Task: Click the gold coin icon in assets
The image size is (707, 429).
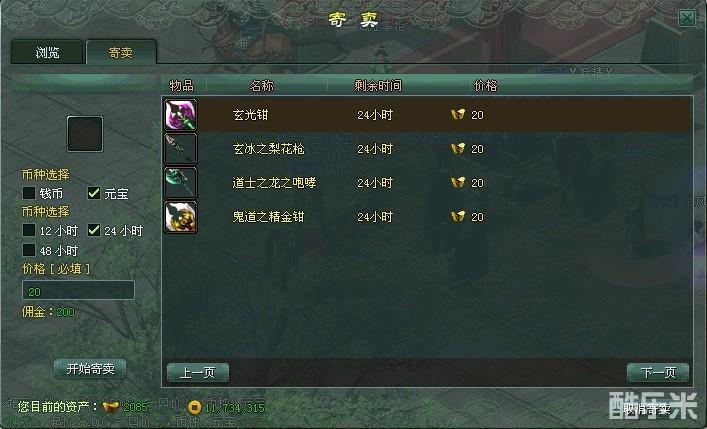Action: [194, 407]
